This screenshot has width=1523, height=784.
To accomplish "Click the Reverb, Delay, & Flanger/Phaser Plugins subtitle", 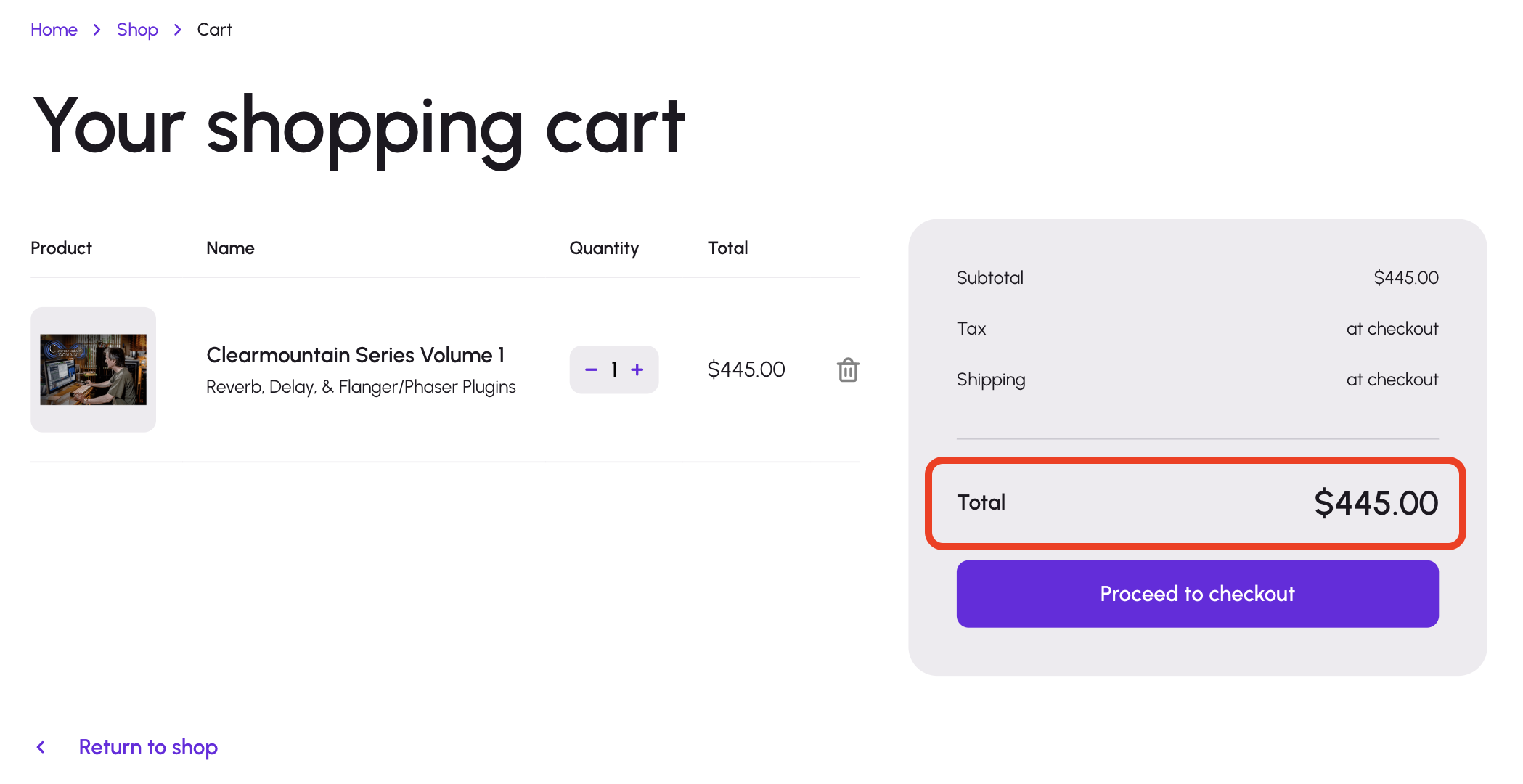I will [x=361, y=387].
